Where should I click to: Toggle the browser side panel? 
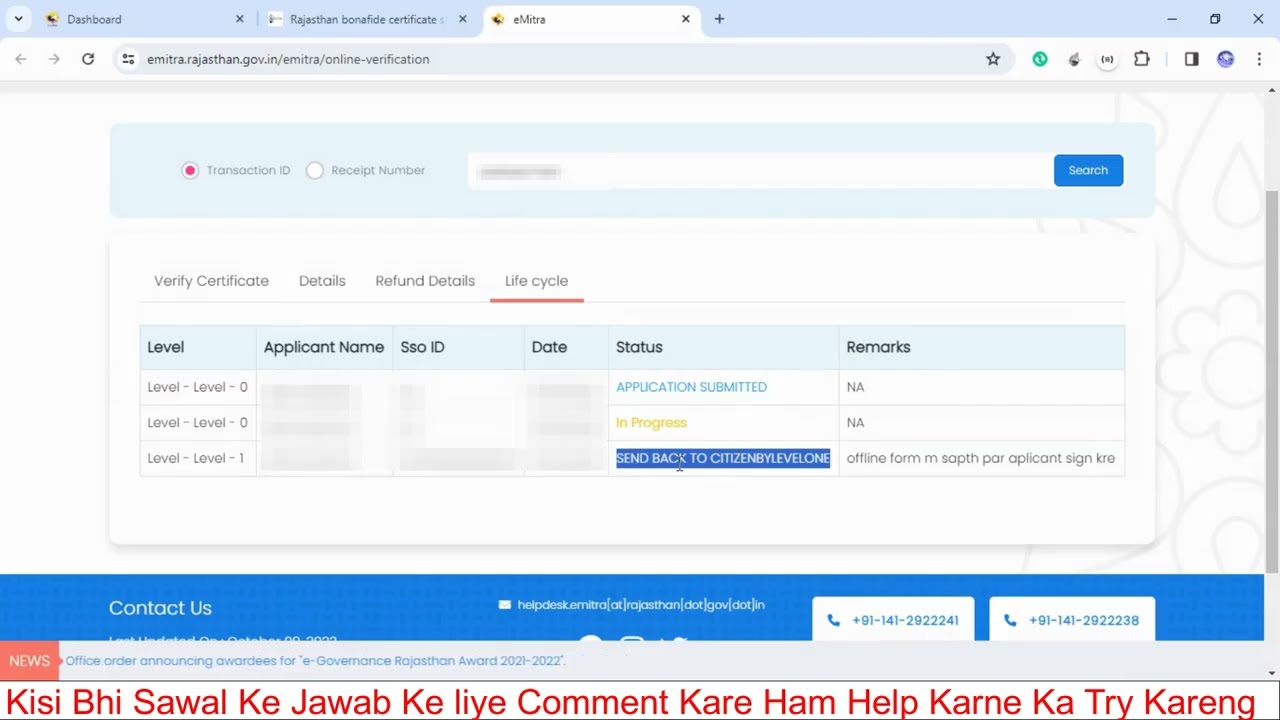coord(1191,59)
